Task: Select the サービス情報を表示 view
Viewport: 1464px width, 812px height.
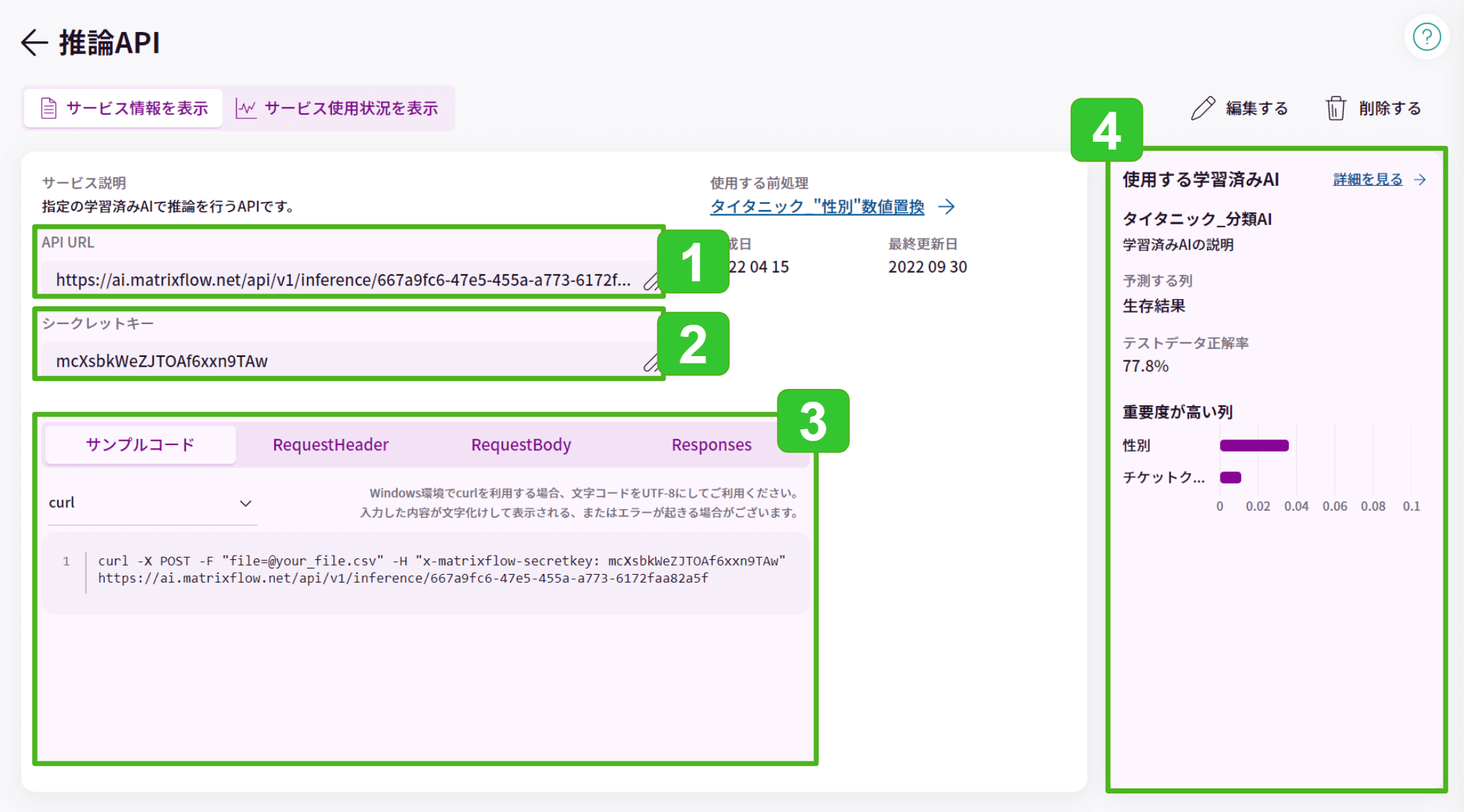Action: [x=137, y=108]
